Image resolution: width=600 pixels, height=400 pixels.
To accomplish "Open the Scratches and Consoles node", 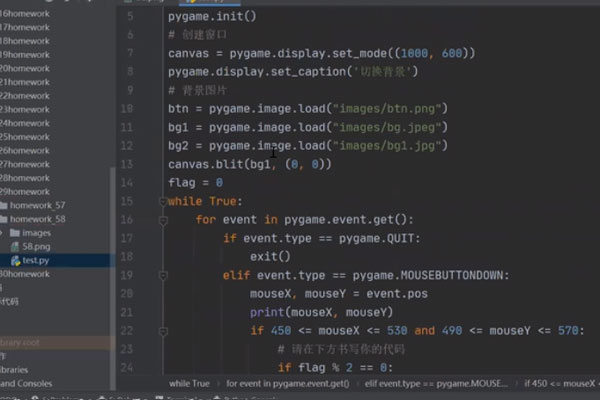I will click(x=27, y=383).
